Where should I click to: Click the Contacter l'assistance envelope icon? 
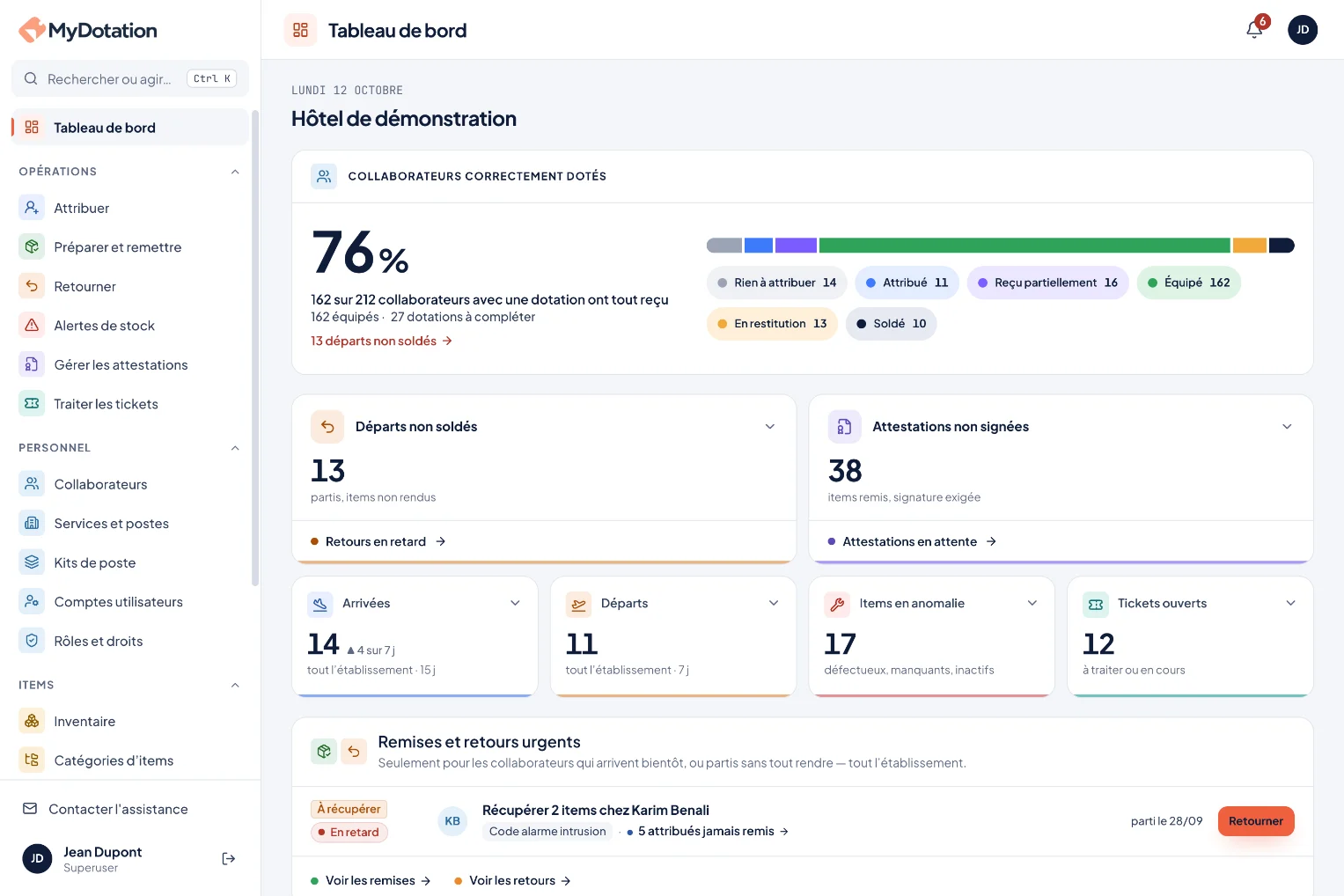(x=30, y=809)
